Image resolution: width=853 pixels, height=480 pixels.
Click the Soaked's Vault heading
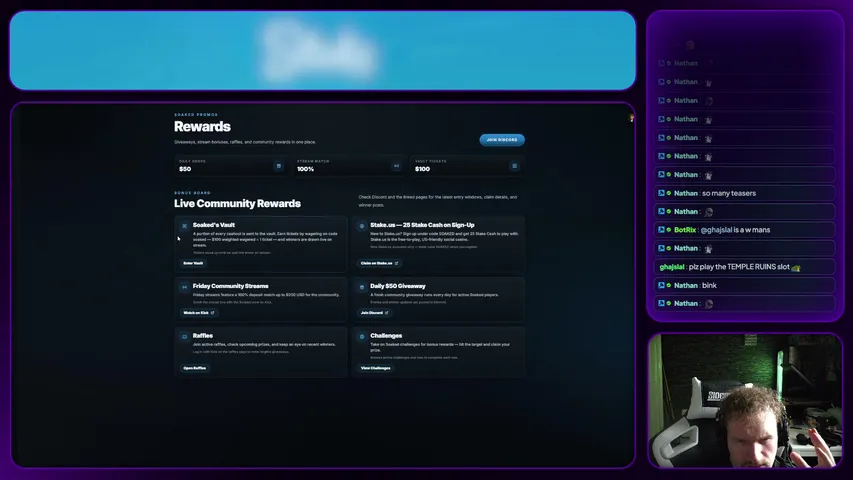pyautogui.click(x=214, y=225)
